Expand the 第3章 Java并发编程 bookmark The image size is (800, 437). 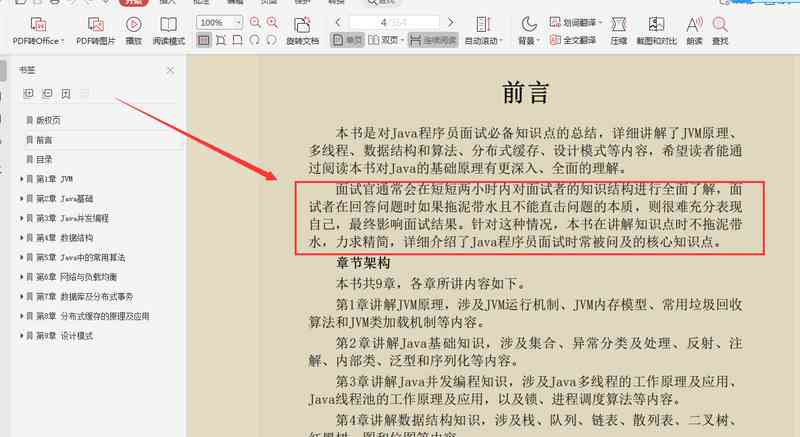point(21,218)
